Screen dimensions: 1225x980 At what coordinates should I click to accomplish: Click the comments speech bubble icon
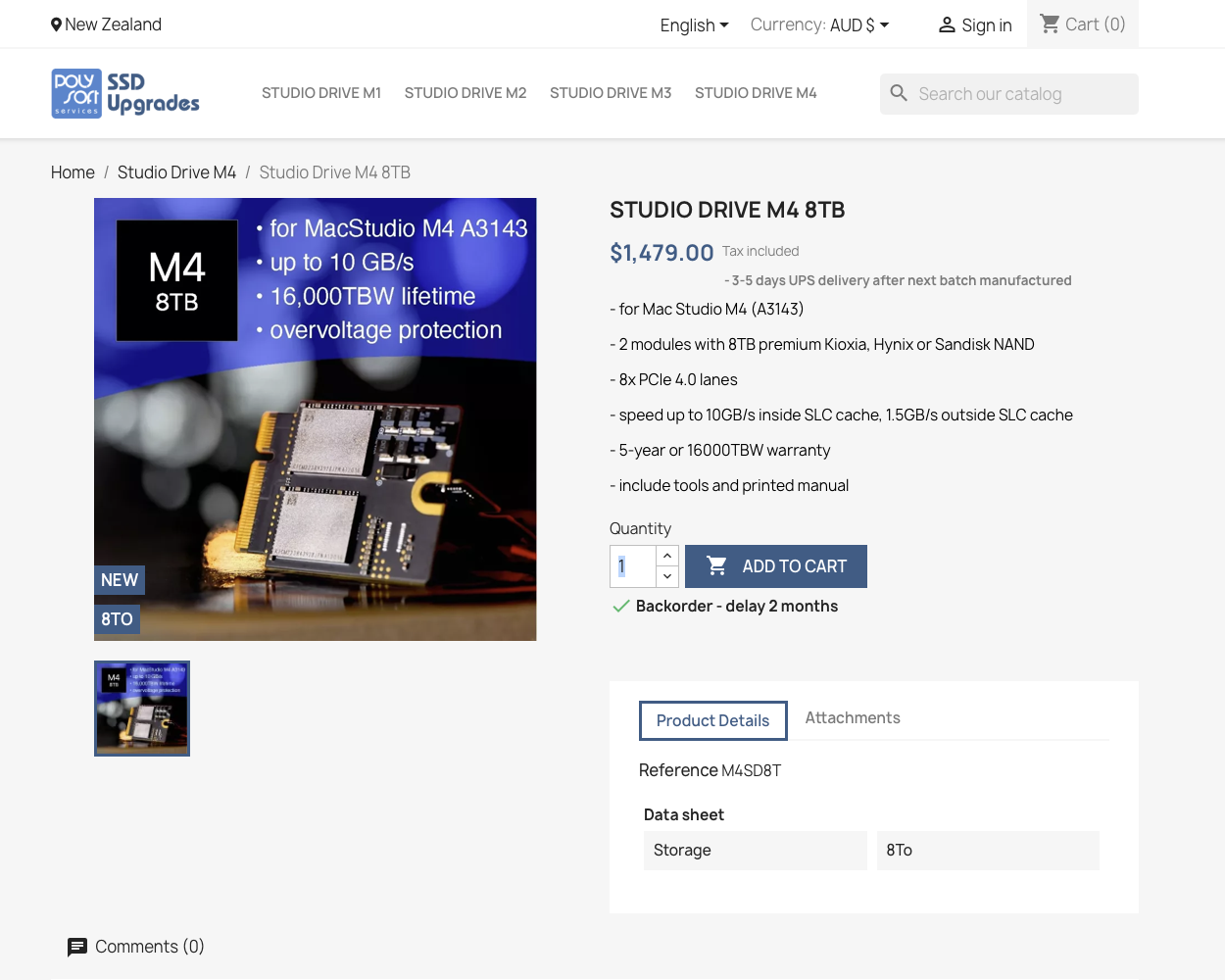[x=77, y=947]
